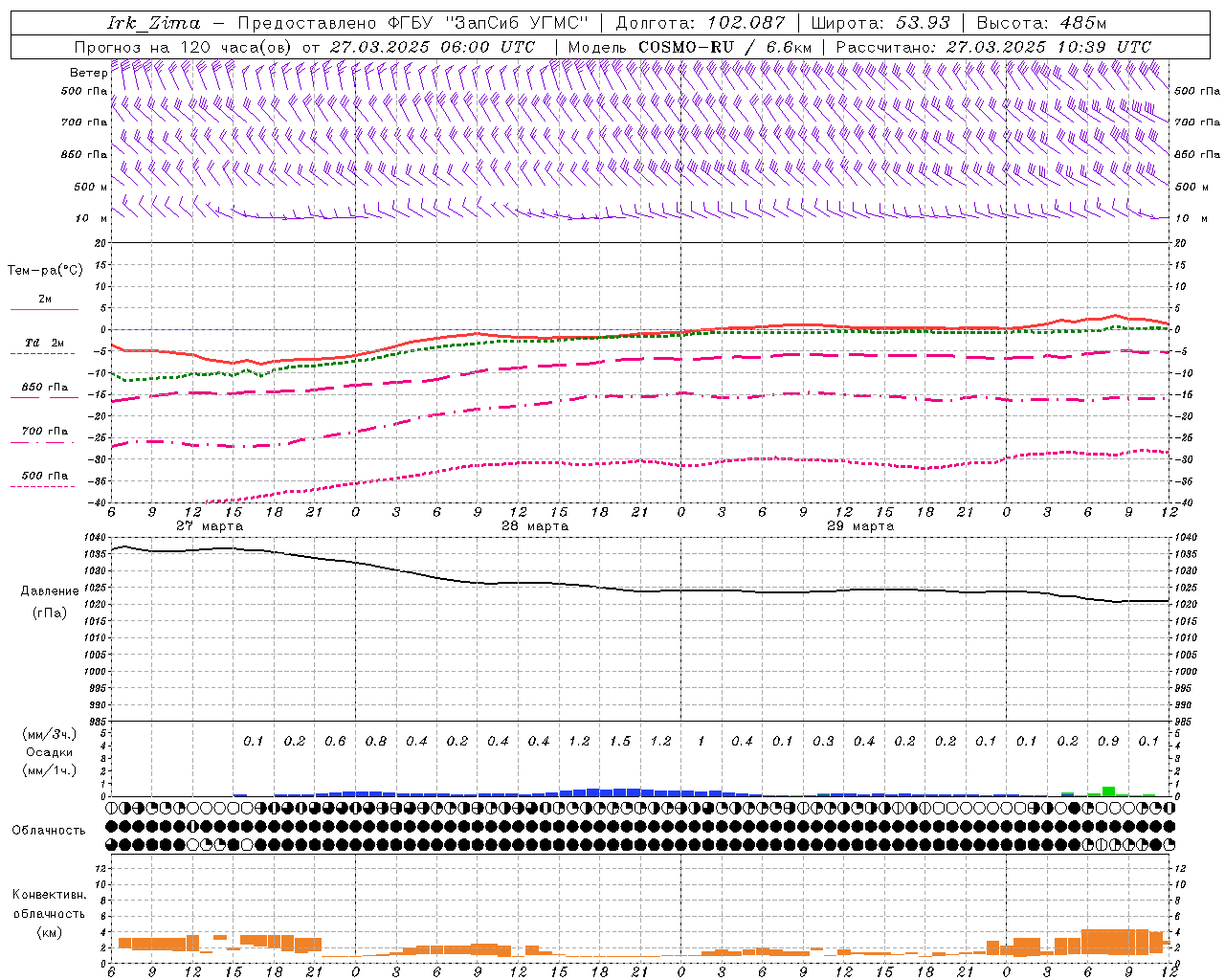Image resolution: width=1225 pixels, height=980 pixels.
Task: Click the 1.5 precipitation value
Action: (x=620, y=741)
